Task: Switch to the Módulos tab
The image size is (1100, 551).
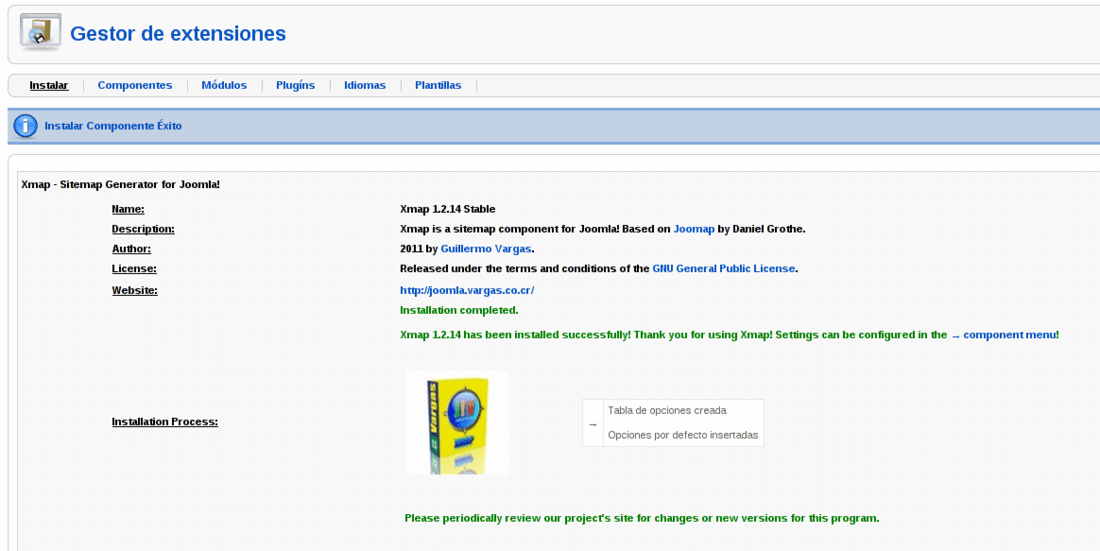Action: (224, 85)
